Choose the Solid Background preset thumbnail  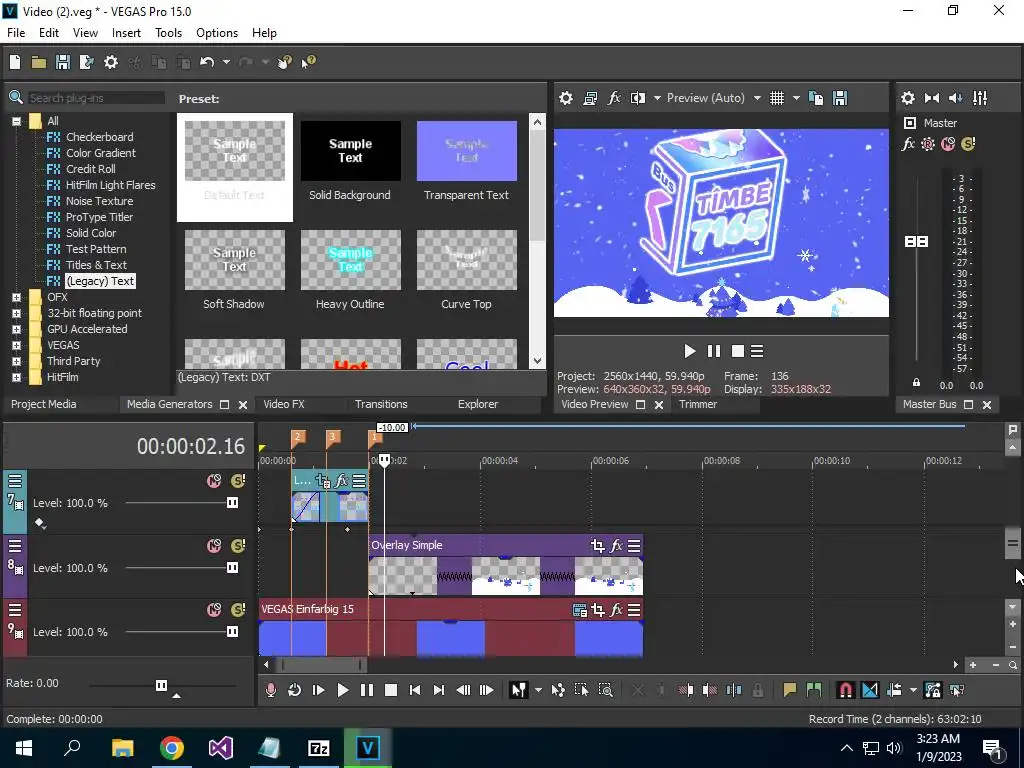point(350,151)
